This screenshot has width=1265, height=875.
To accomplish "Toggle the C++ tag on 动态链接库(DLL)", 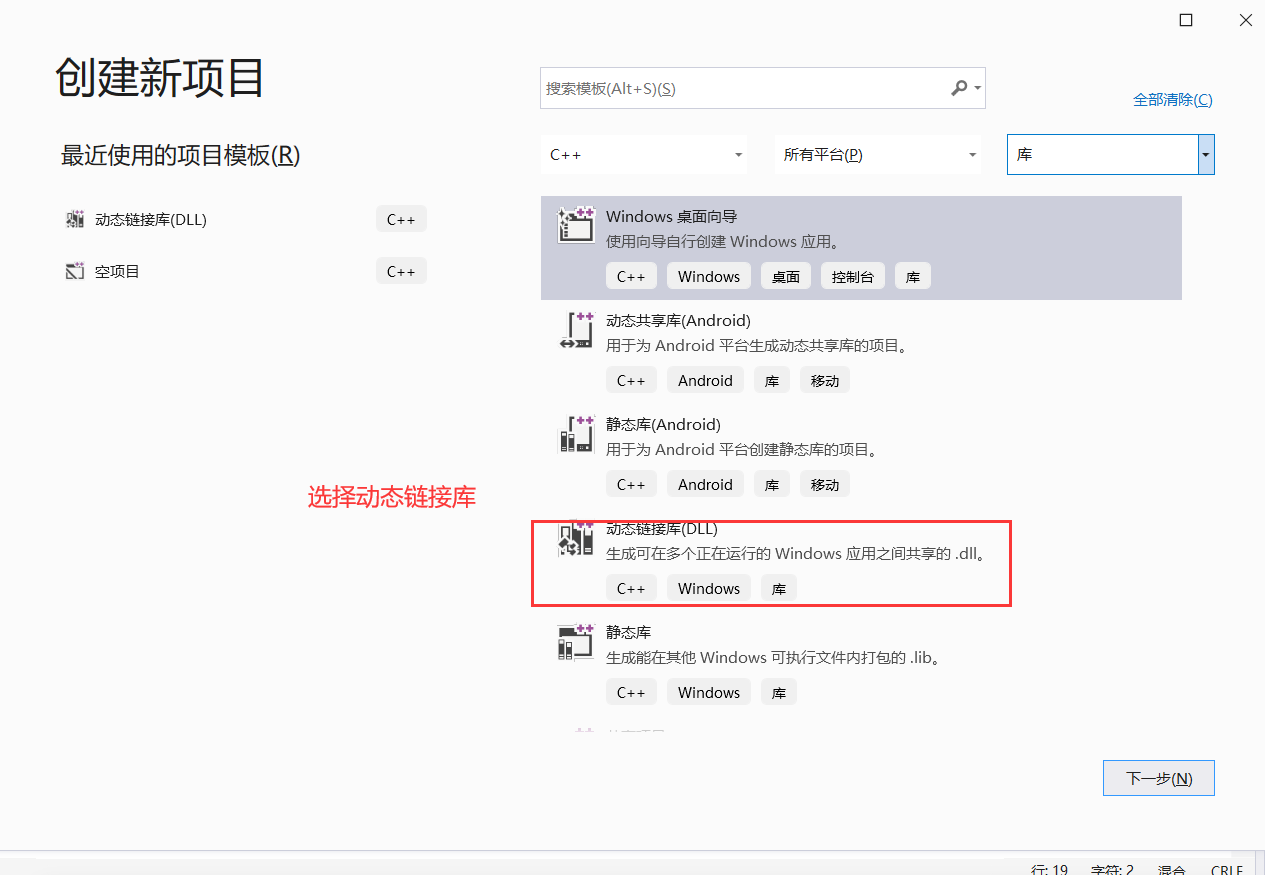I will (631, 588).
